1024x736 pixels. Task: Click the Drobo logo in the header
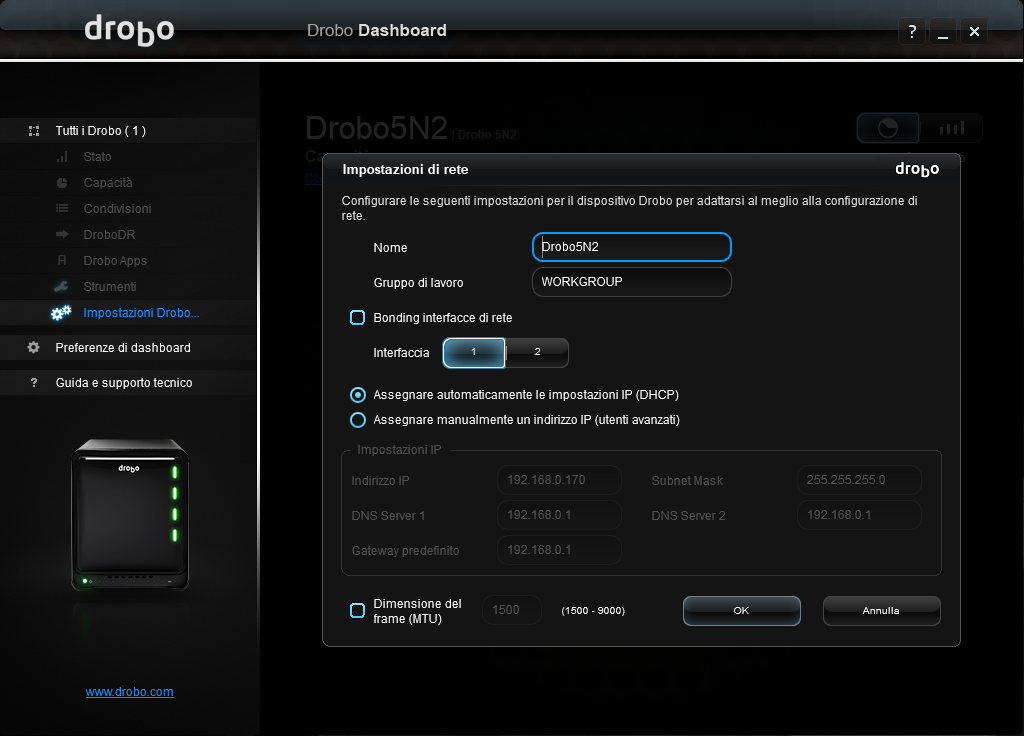pos(129,30)
